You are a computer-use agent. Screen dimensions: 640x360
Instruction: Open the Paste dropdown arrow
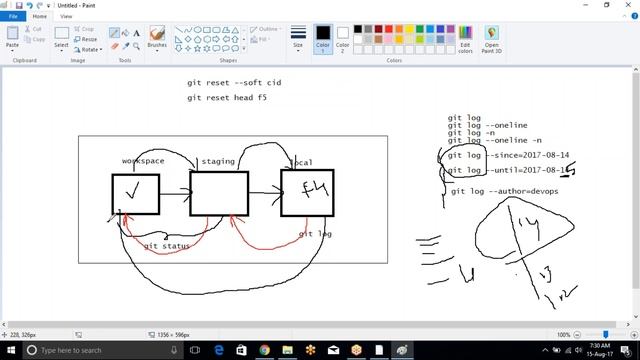(x=12, y=51)
